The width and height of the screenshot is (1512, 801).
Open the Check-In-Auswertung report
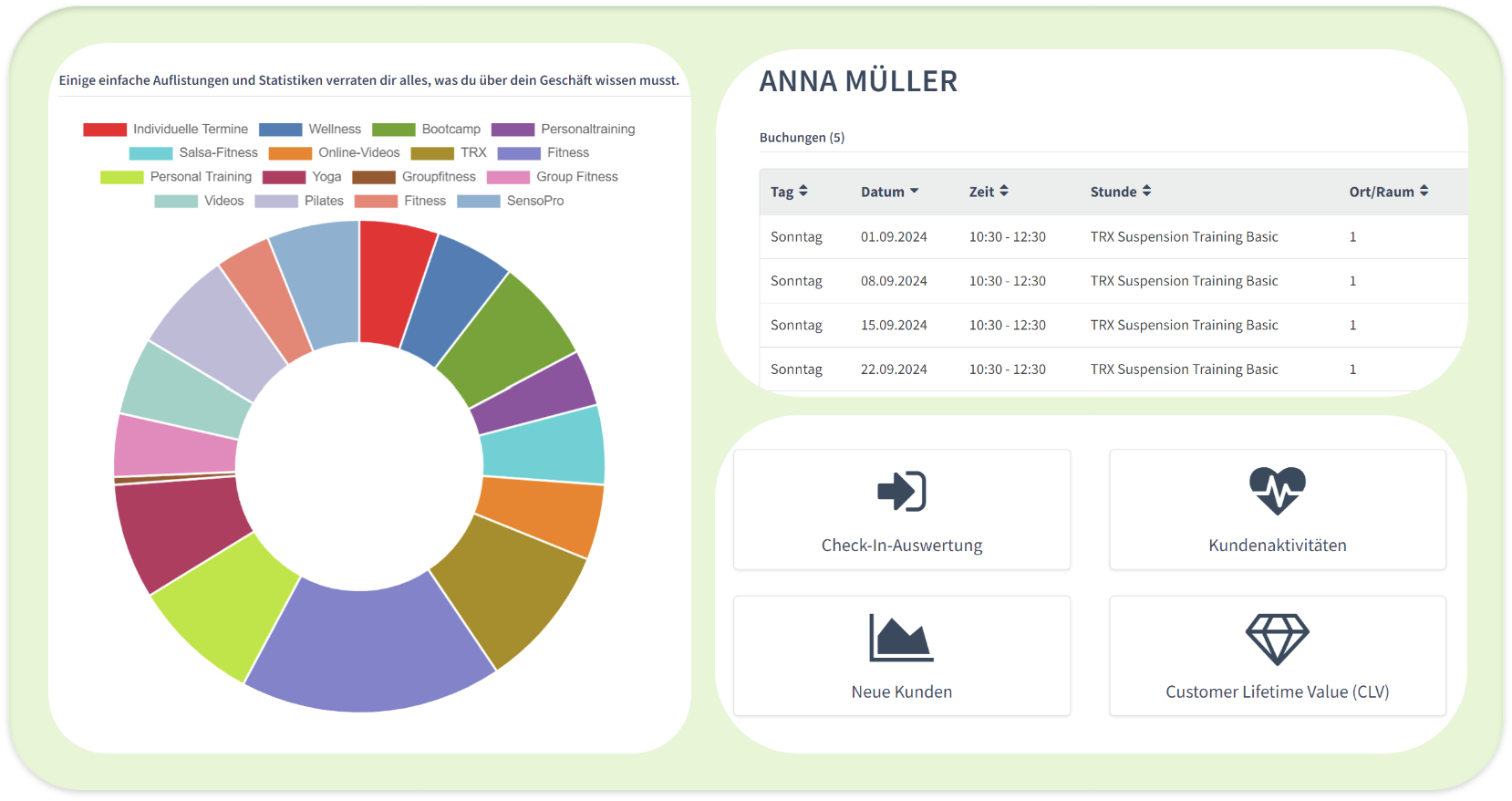[x=901, y=545]
